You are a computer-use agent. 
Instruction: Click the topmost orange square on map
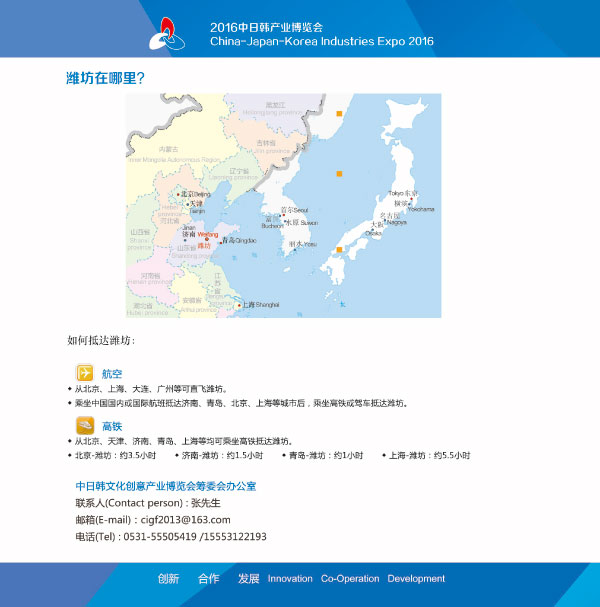[340, 115]
